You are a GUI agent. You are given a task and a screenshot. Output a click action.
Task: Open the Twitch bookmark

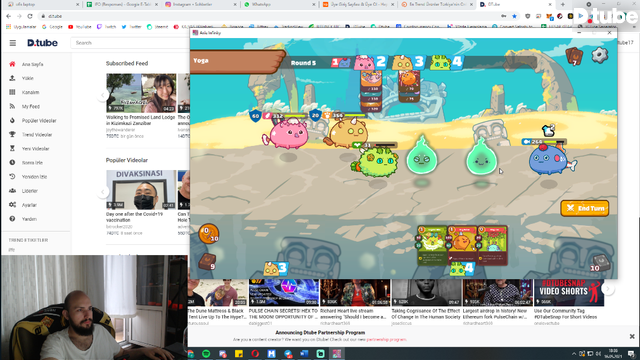coord(107,27)
